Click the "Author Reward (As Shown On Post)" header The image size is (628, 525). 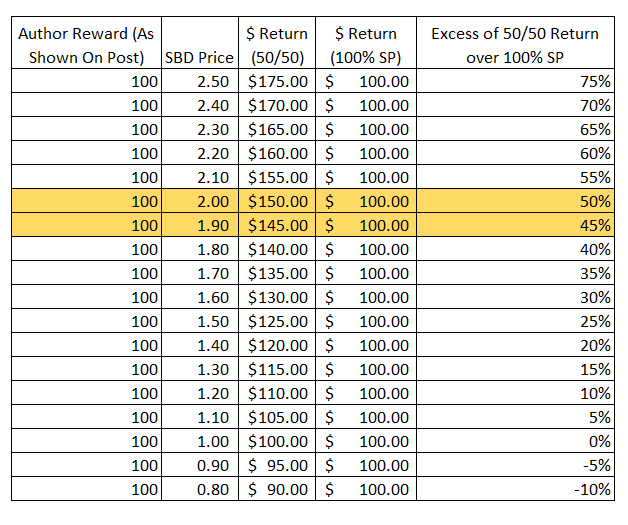pos(87,43)
